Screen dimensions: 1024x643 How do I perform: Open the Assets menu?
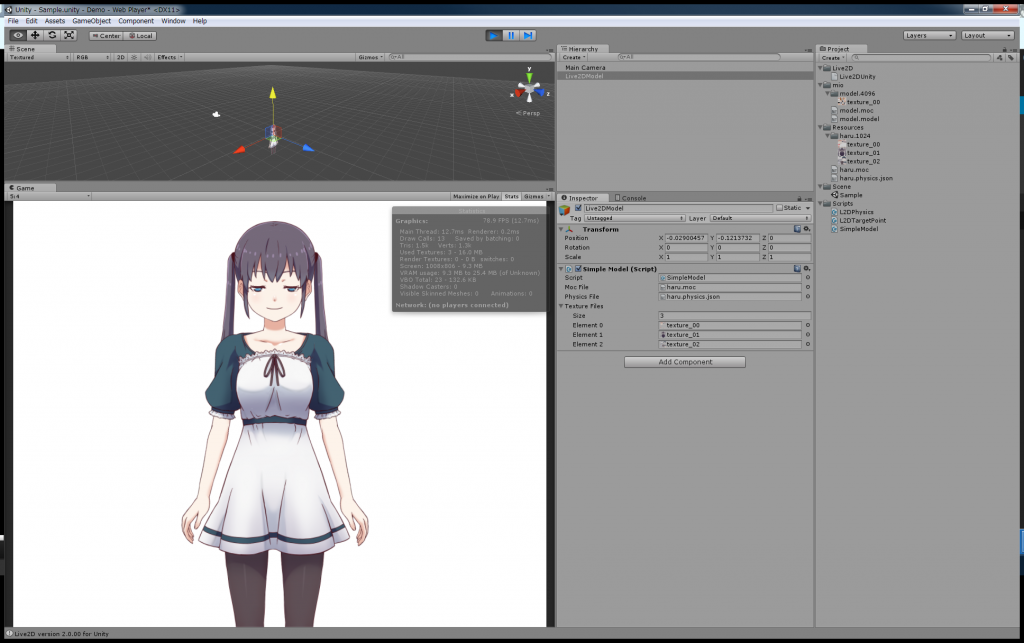click(55, 21)
